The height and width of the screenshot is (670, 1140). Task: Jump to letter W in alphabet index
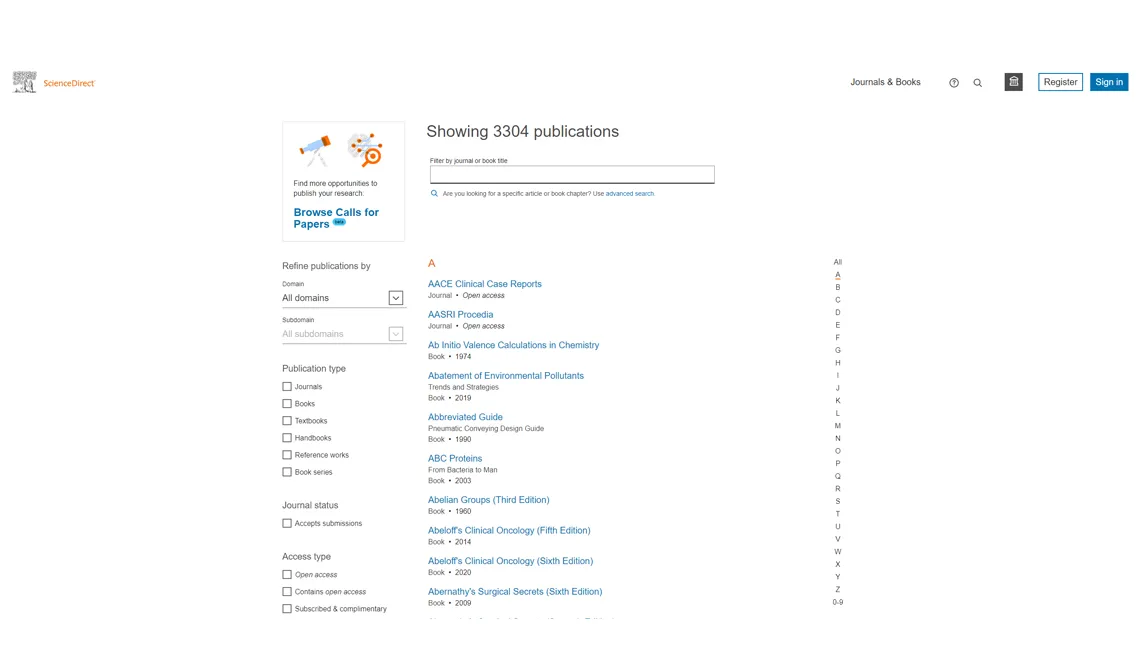tap(838, 552)
